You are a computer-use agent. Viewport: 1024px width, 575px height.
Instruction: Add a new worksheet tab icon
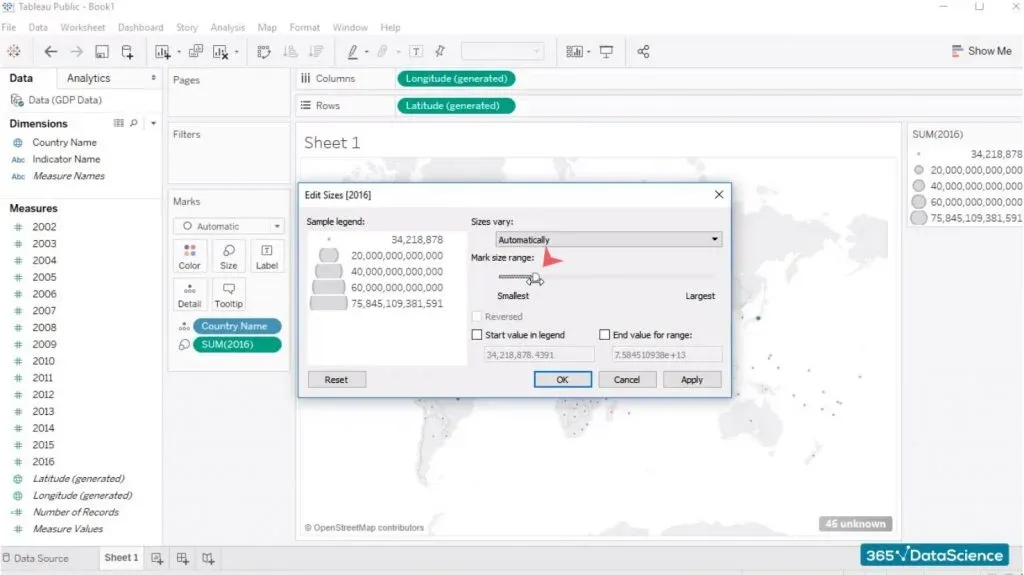(x=158, y=558)
